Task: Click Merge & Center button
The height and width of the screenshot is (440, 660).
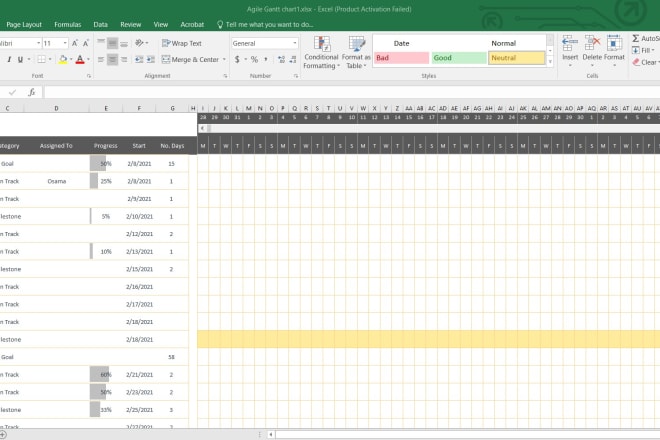Action: click(190, 59)
